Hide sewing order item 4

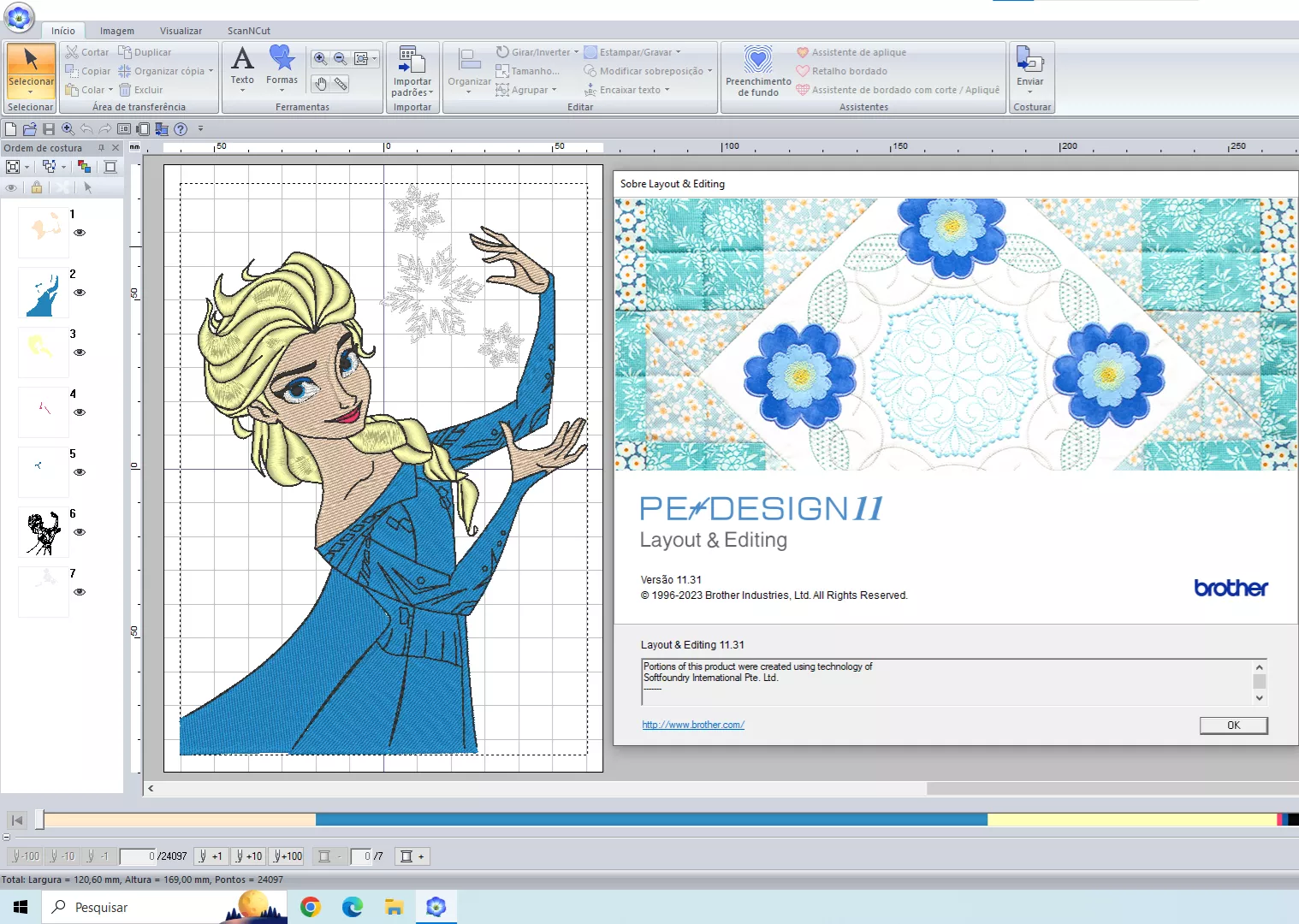coord(80,412)
